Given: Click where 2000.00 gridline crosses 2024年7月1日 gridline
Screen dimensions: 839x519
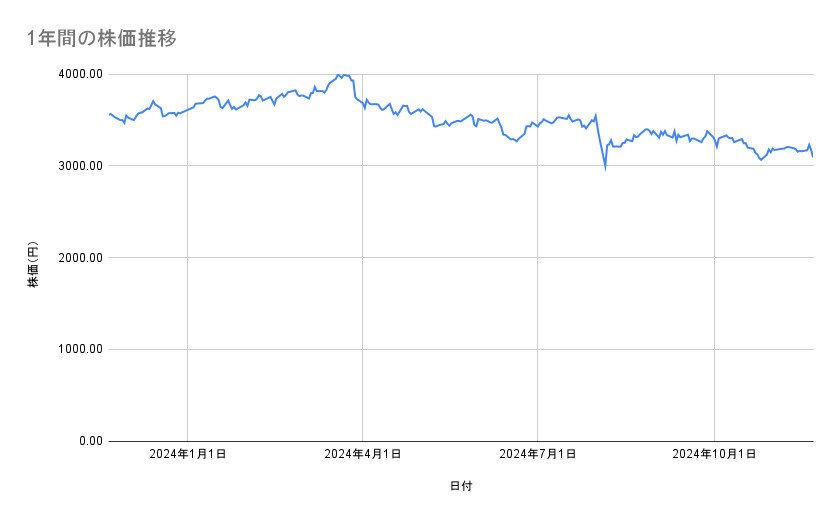Looking at the screenshot, I should click(538, 258).
